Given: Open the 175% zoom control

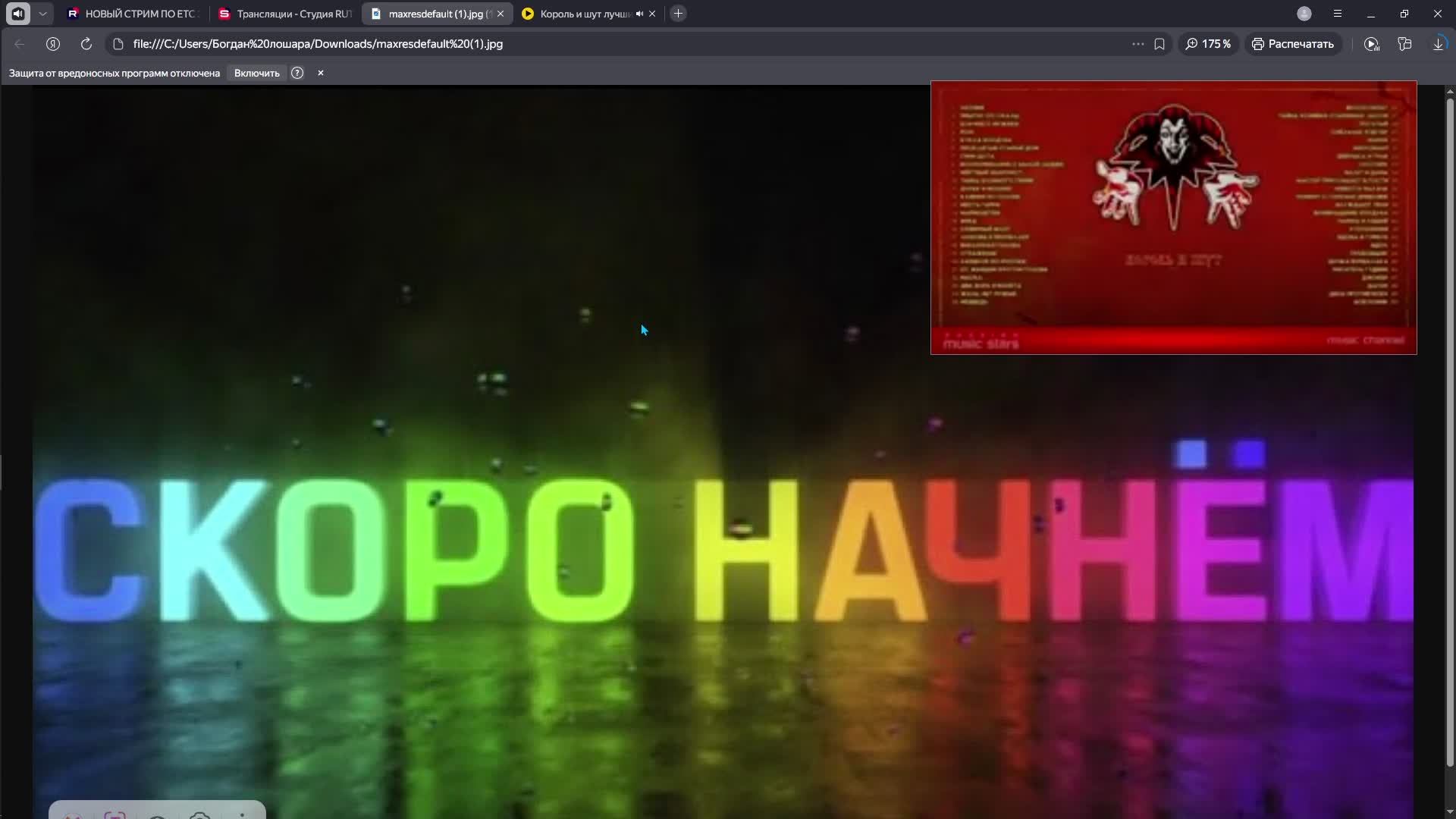Looking at the screenshot, I should click(1207, 43).
